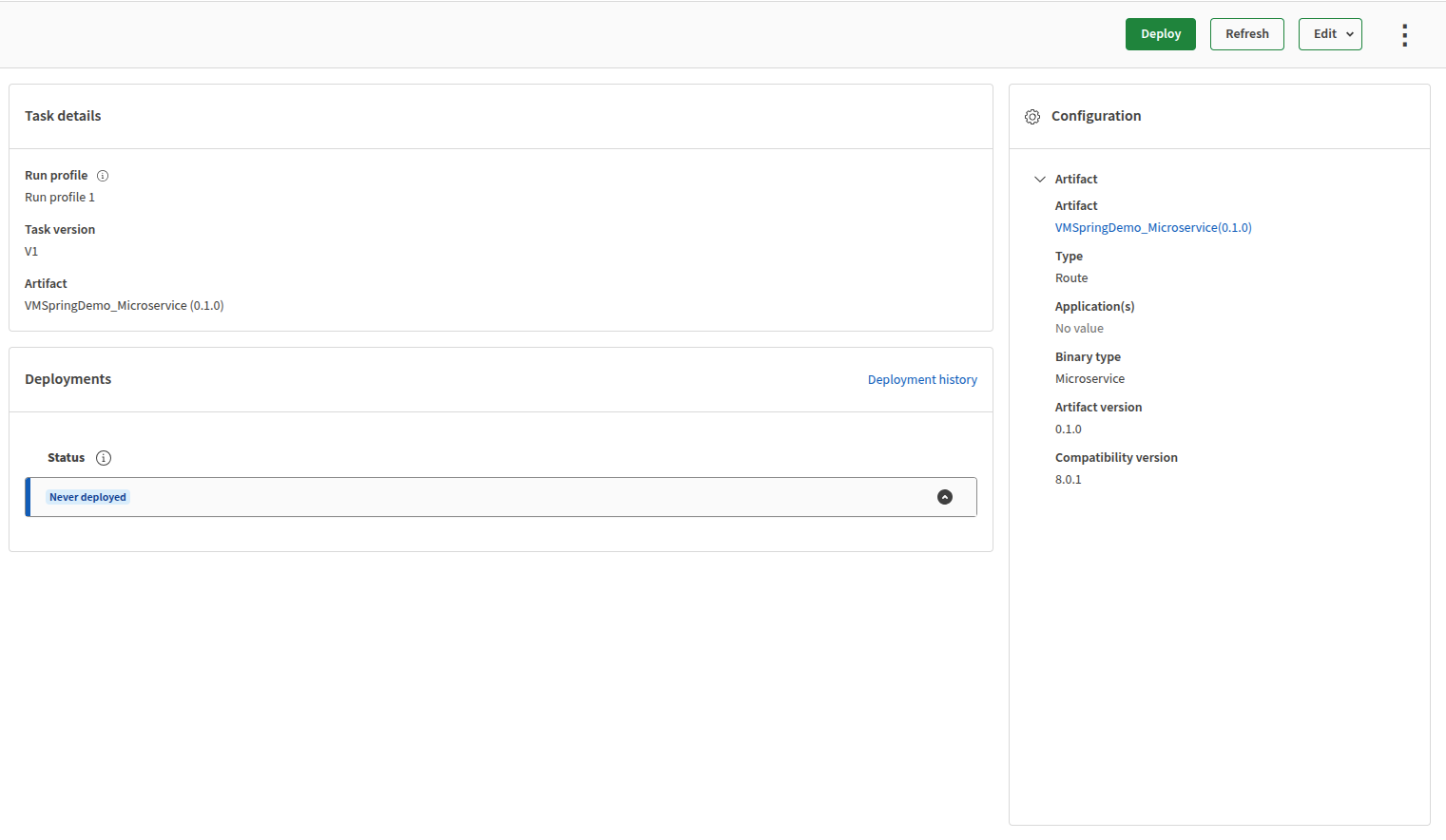Viewport: 1446px width, 840px height.
Task: Click the Configuration gear icon
Action: 1032,117
